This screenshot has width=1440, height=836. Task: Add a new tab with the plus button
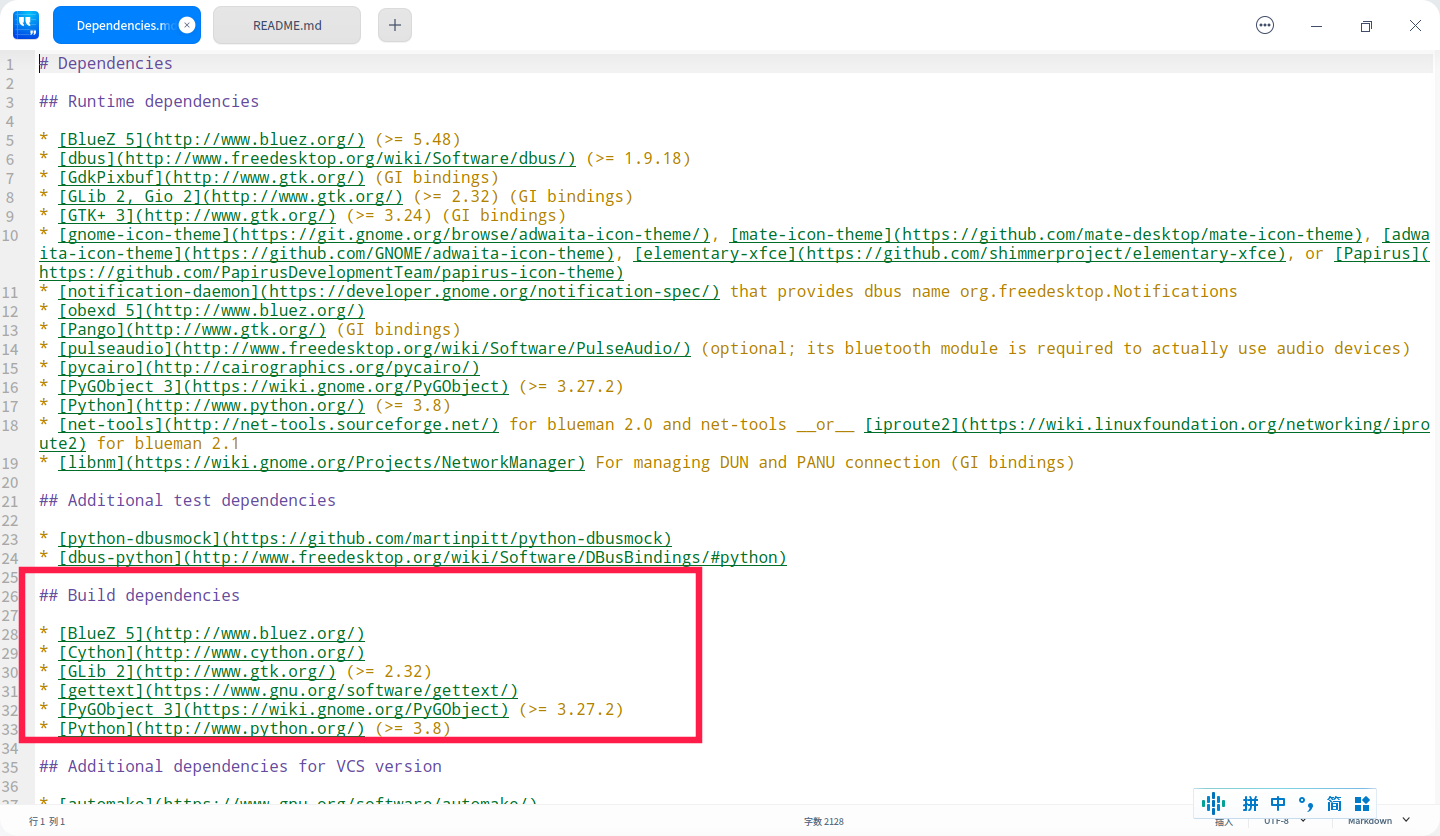(395, 25)
